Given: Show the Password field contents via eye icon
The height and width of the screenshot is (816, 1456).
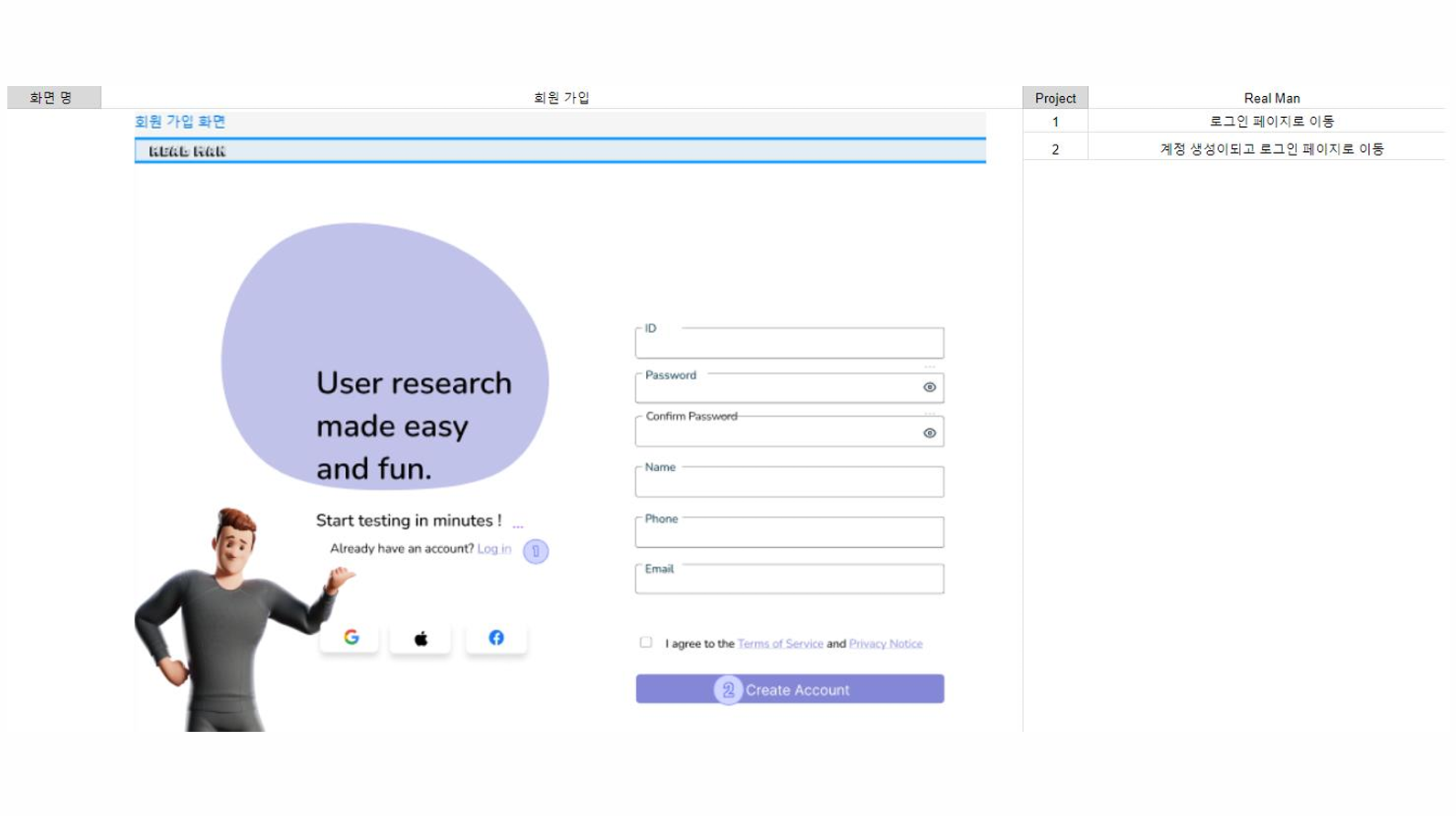Looking at the screenshot, I should (x=929, y=388).
